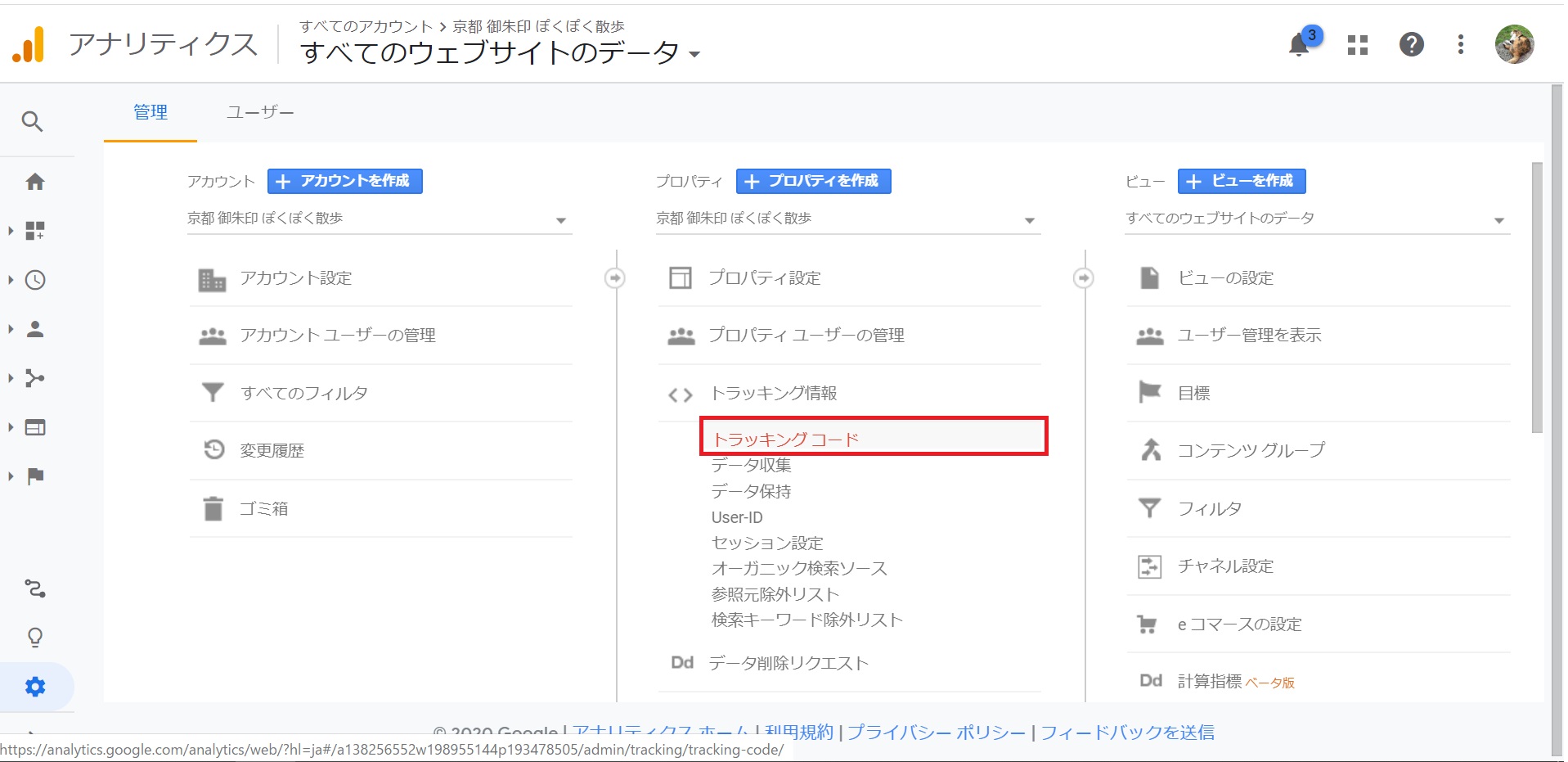Open the すべてのウェブサイトのデータ header selector
This screenshot has height=762, width=1568.
(x=501, y=53)
